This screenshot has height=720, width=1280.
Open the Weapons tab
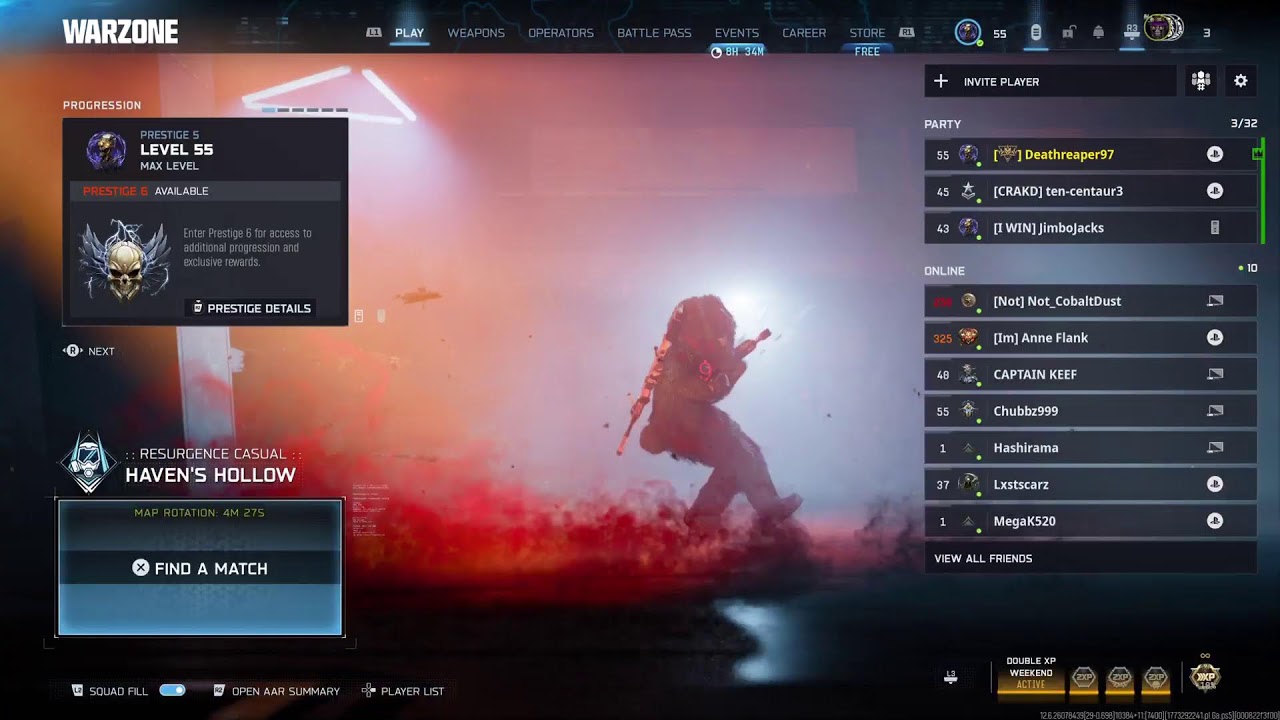[x=476, y=33]
